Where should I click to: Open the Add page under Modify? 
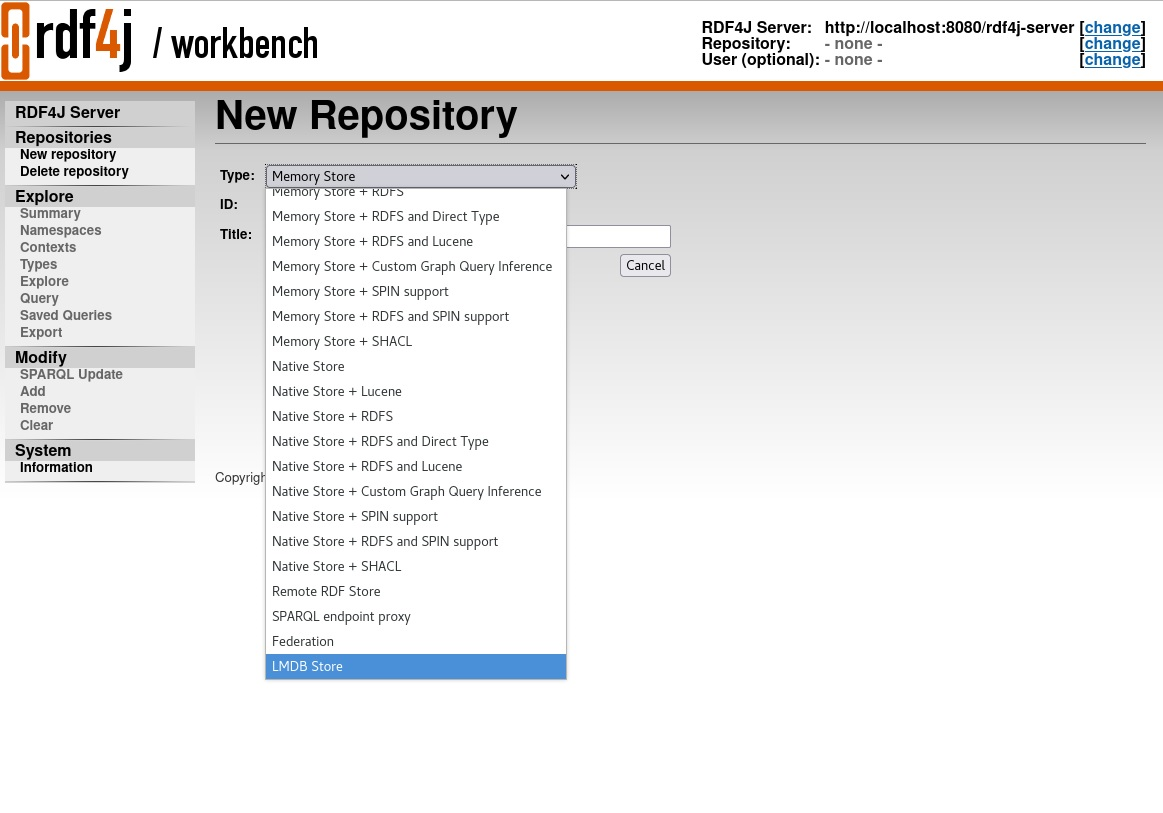click(x=33, y=392)
